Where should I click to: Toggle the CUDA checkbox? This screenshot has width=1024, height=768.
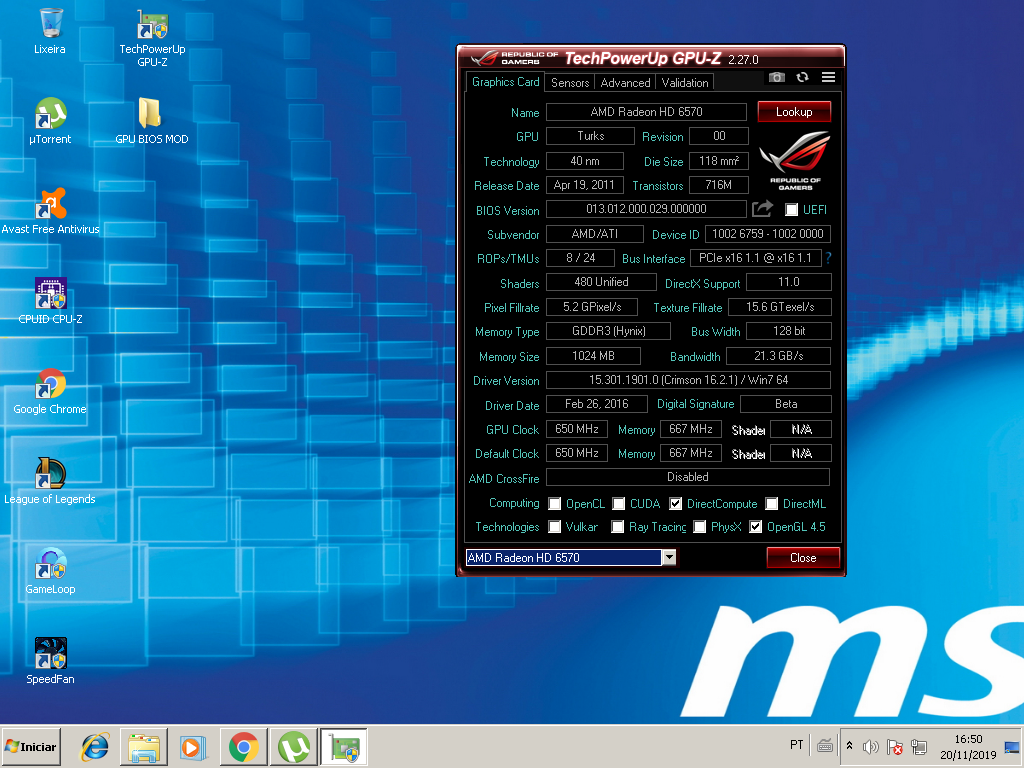pyautogui.click(x=618, y=504)
